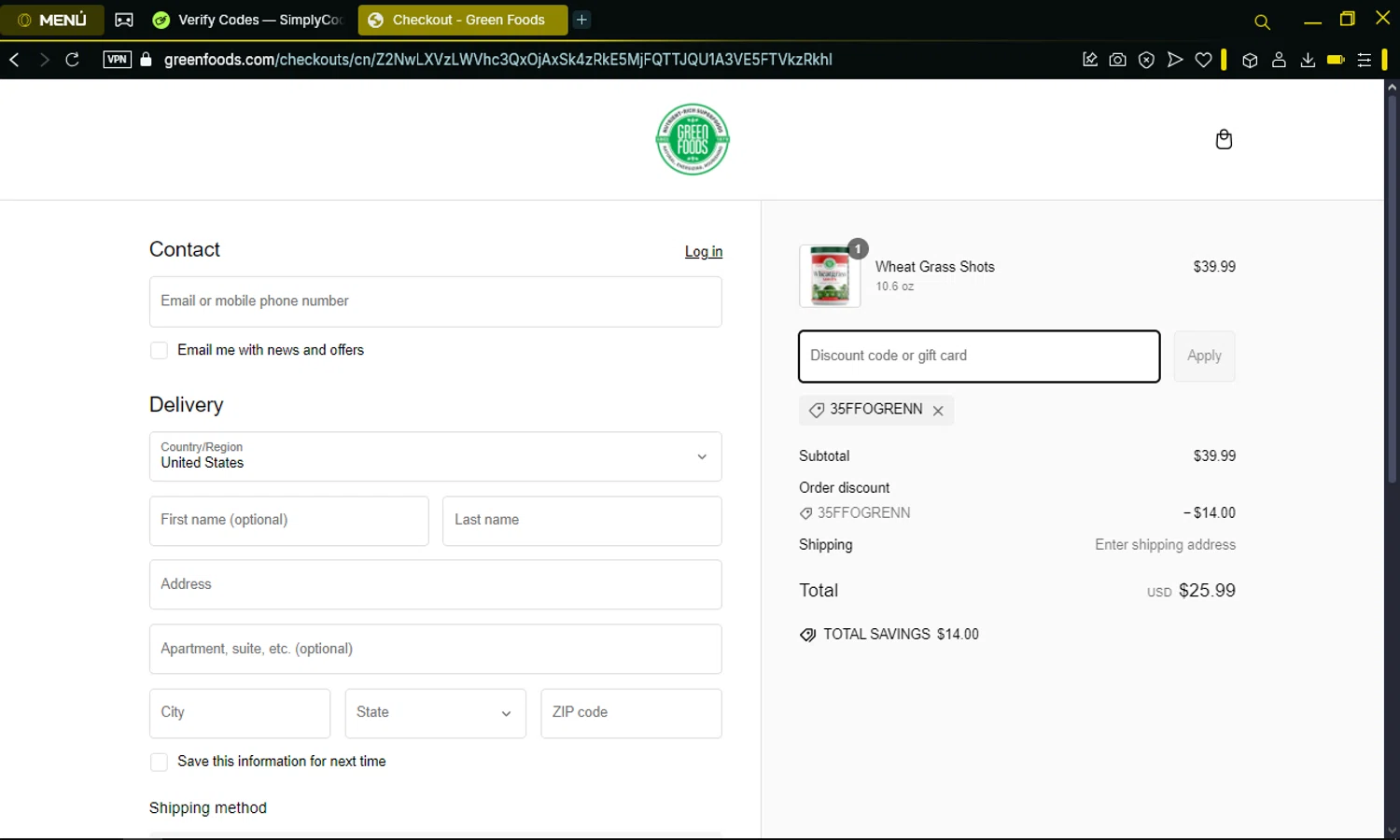Open the easy setup sliders icon
The width and height of the screenshot is (1400, 840).
[x=1365, y=60]
